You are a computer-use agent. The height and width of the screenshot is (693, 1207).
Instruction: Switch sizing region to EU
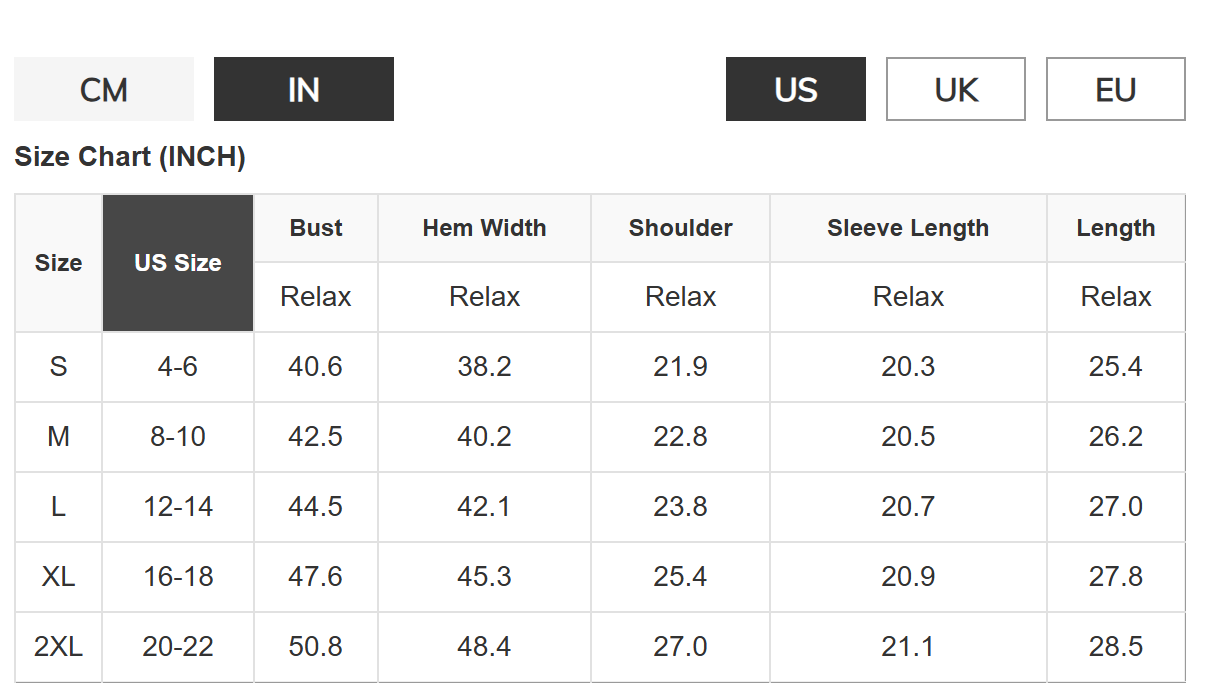coord(1116,89)
